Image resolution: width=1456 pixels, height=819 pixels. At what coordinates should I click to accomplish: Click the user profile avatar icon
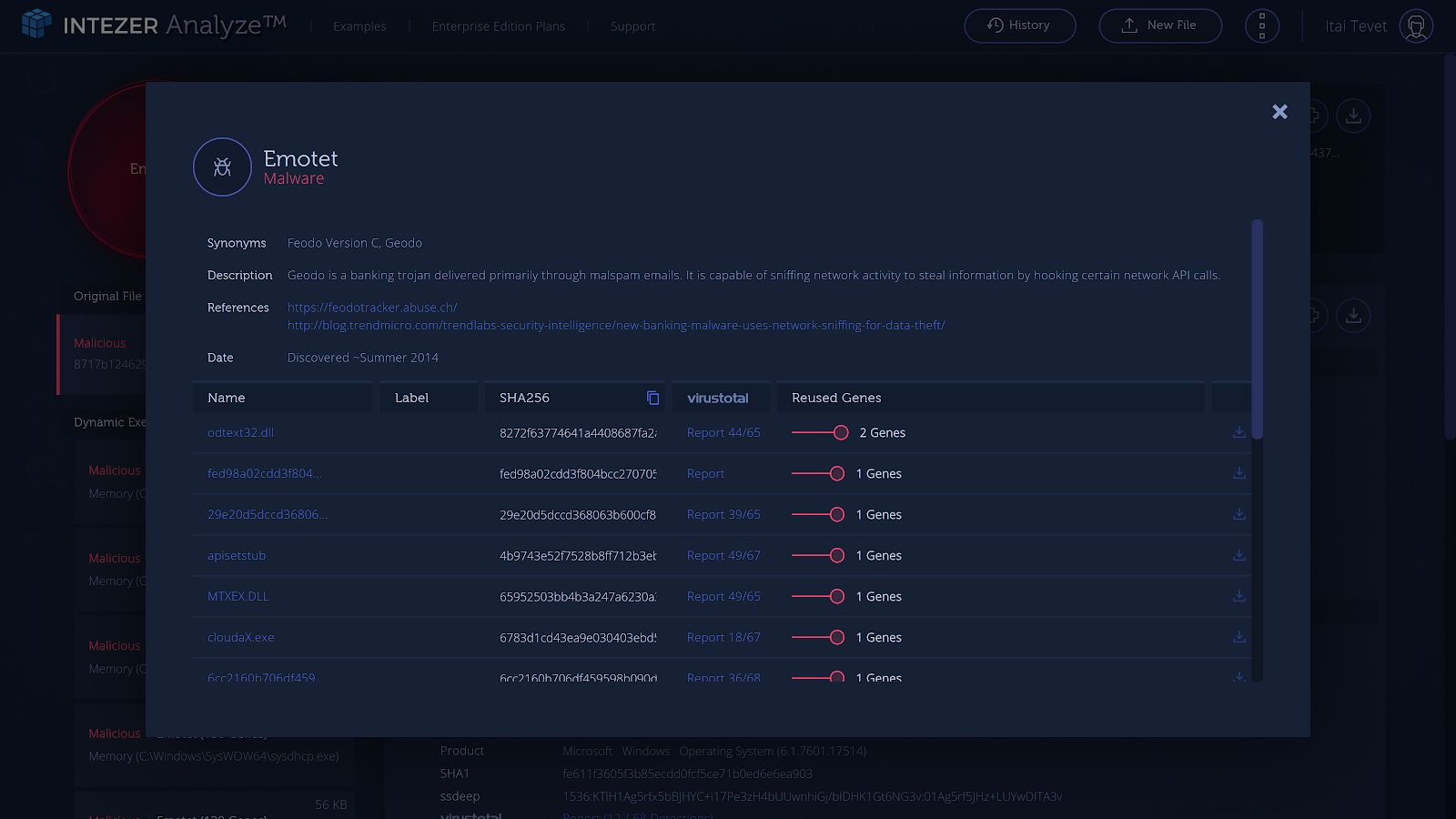(x=1416, y=26)
